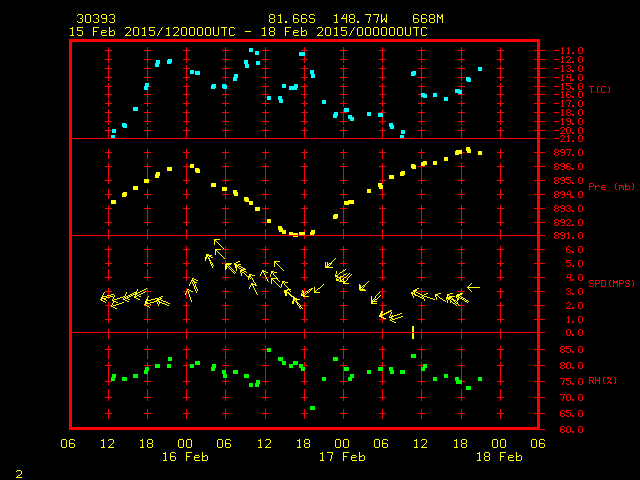Click the station ID 30393
The height and width of the screenshot is (480, 640).
click(96, 19)
